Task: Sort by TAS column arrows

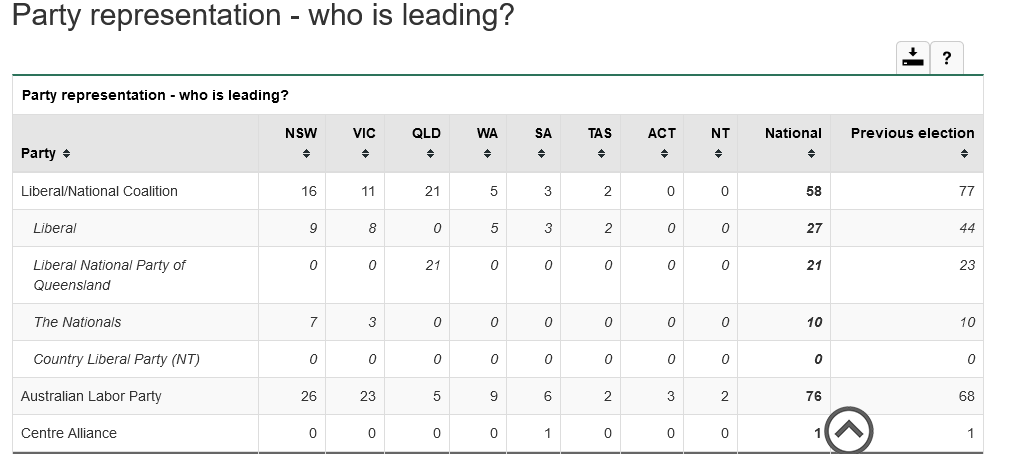Action: click(x=601, y=153)
